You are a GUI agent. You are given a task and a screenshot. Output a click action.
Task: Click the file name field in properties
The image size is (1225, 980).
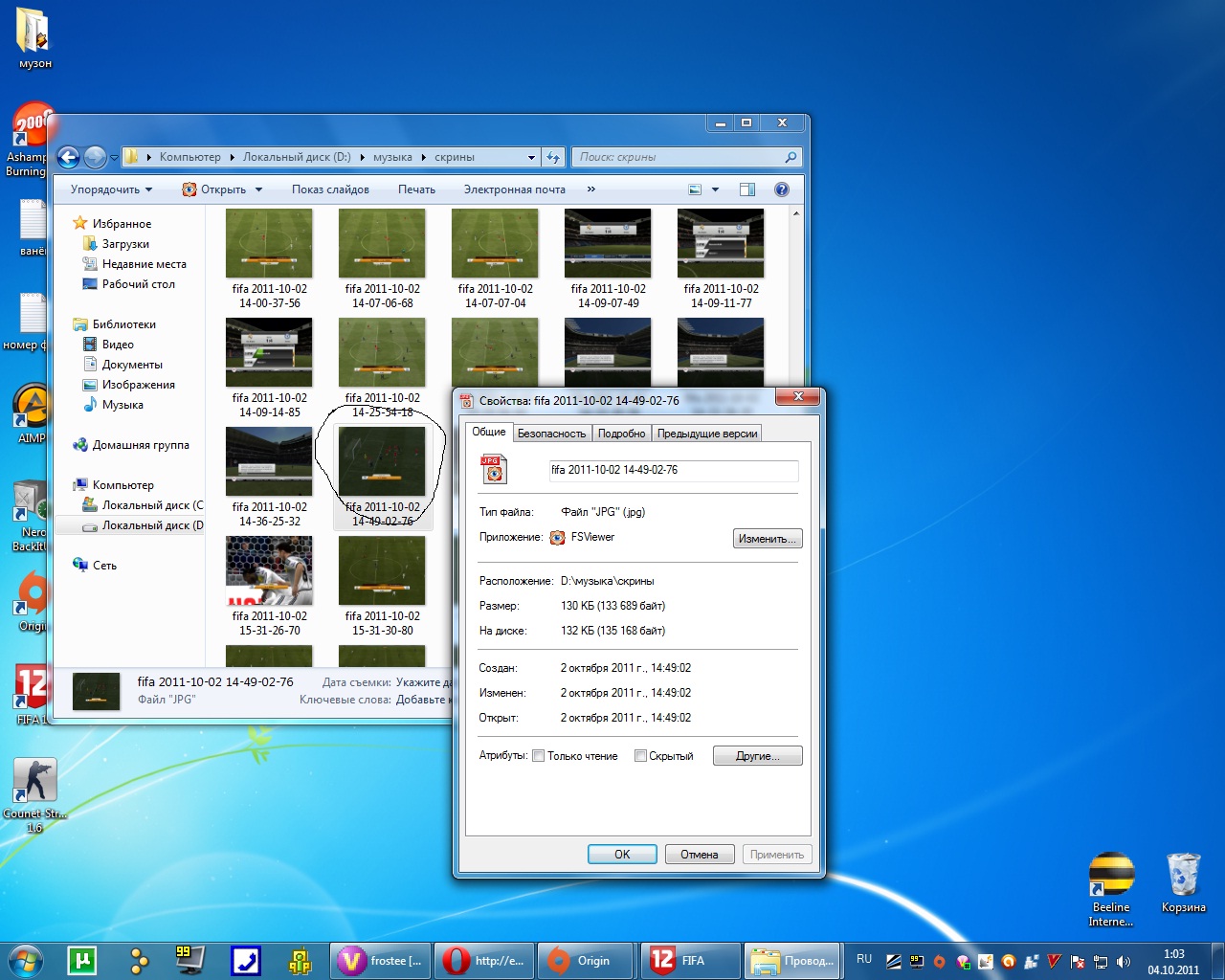(x=674, y=470)
